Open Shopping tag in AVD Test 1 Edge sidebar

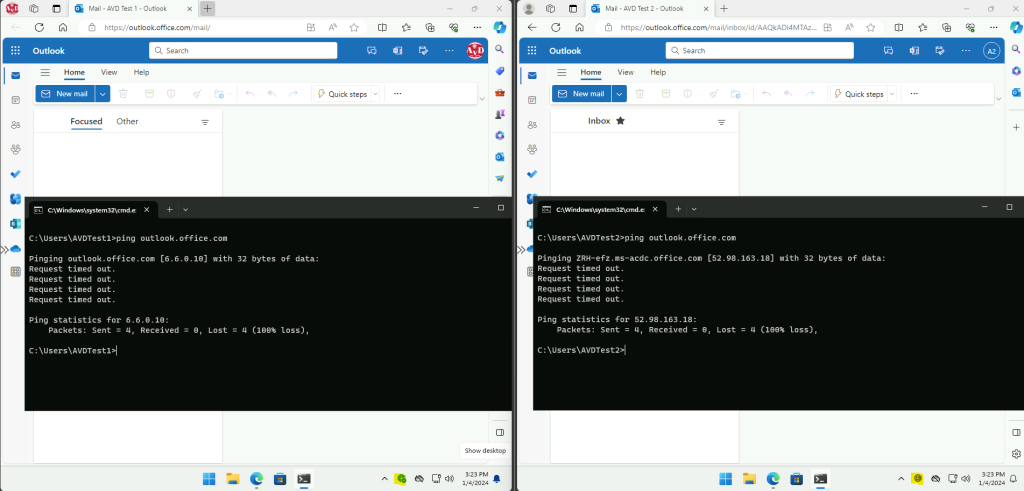(500, 71)
